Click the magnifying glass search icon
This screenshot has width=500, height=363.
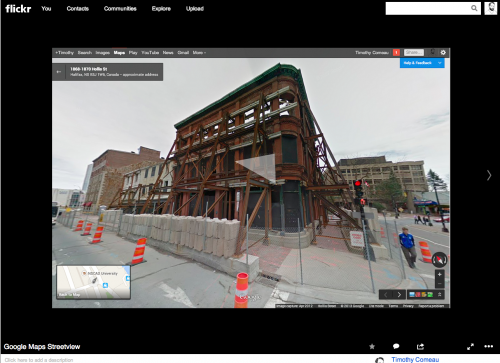point(474,8)
